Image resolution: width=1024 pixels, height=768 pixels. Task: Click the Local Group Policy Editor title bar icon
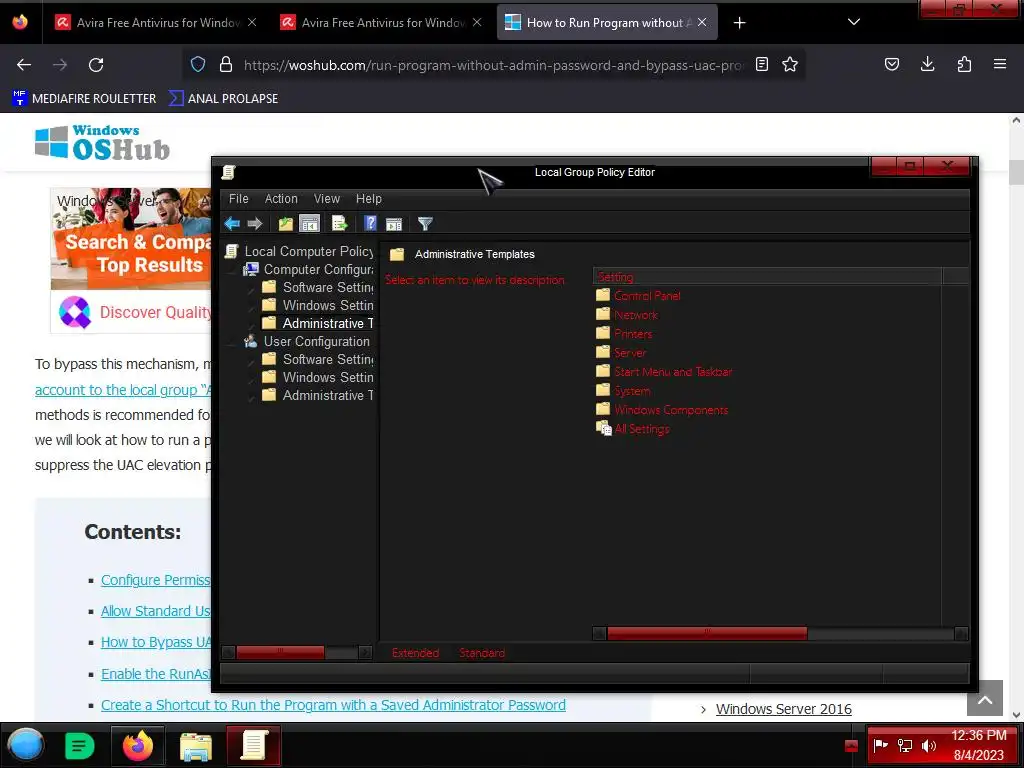[x=229, y=172]
